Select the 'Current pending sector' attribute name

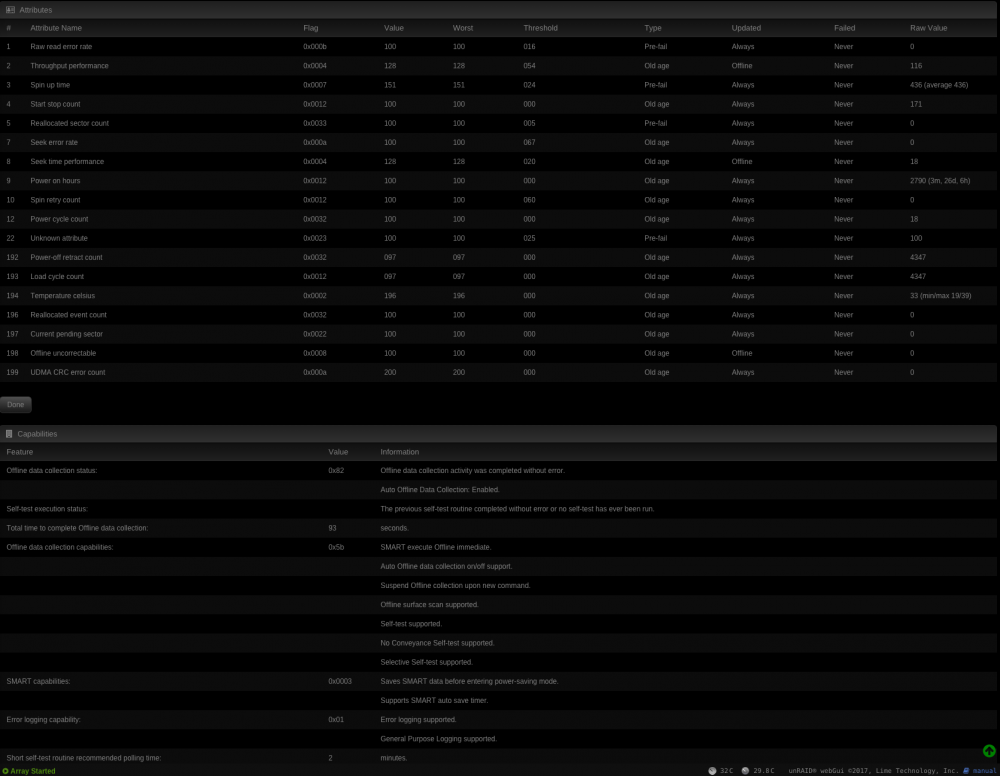click(x=66, y=333)
